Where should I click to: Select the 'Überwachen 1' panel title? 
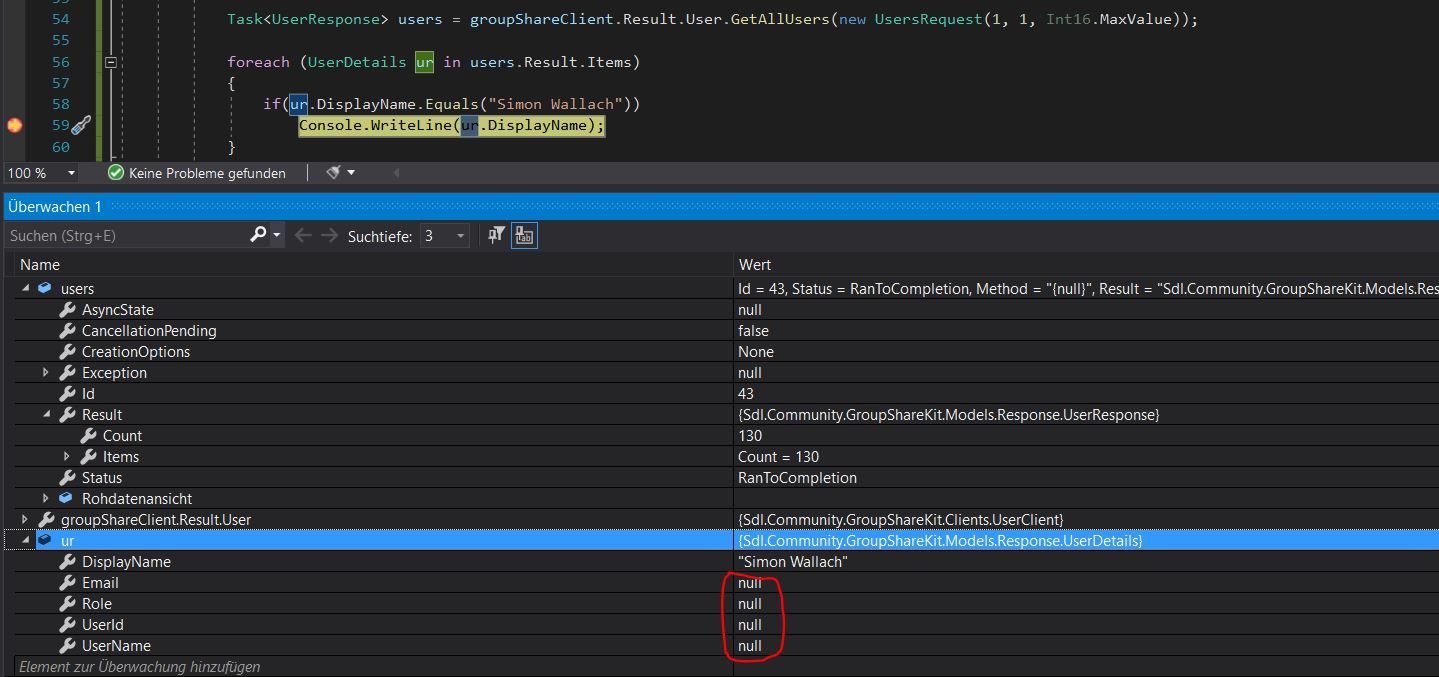click(55, 206)
